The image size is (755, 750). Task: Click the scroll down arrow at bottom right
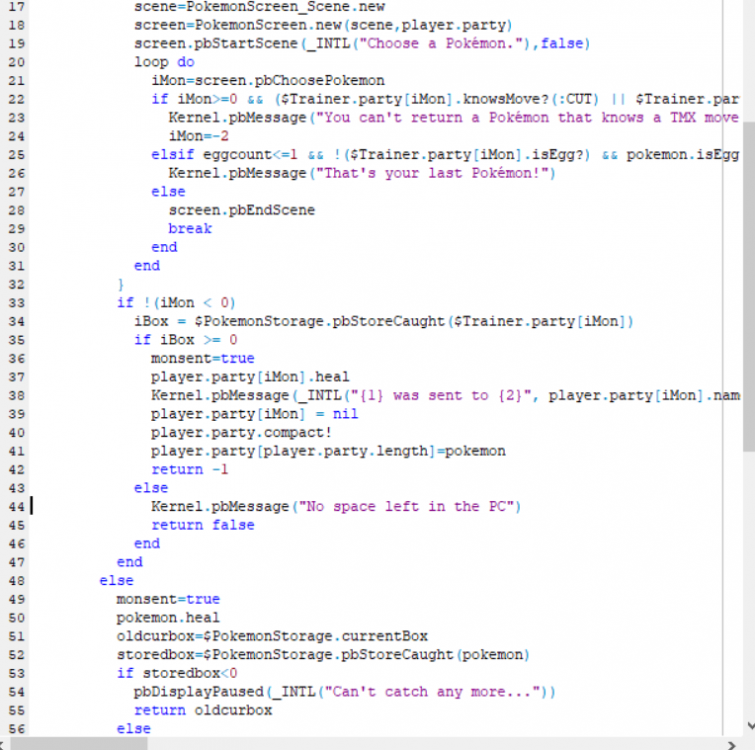(750, 725)
